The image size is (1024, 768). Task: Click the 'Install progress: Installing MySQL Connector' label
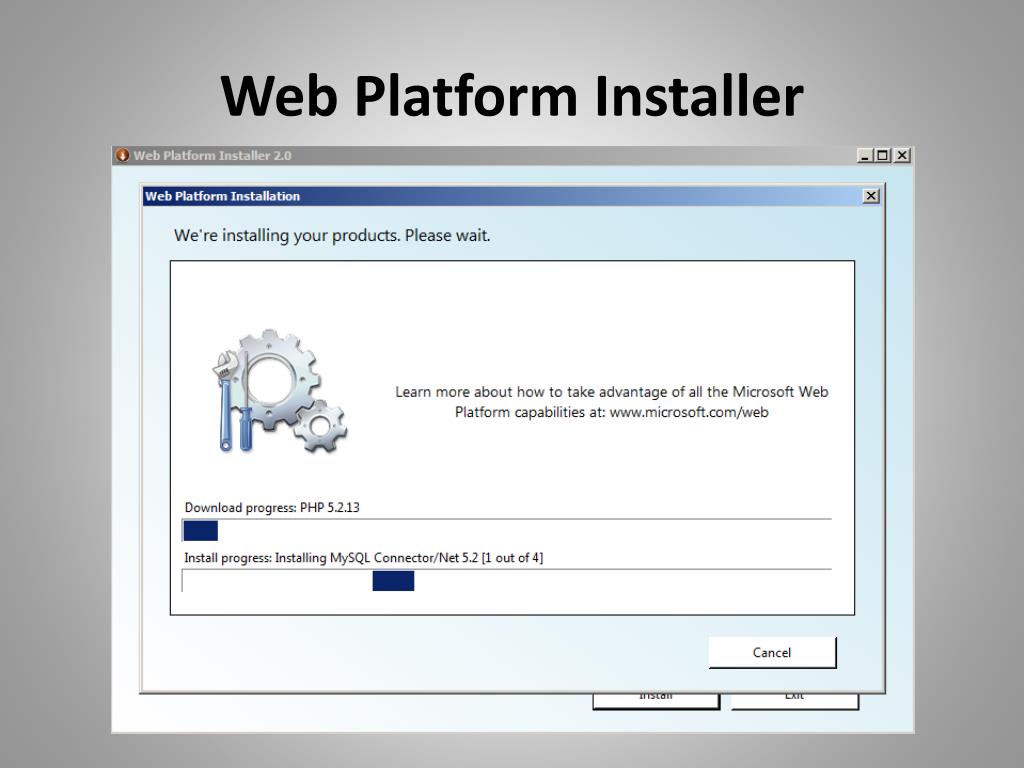click(363, 558)
